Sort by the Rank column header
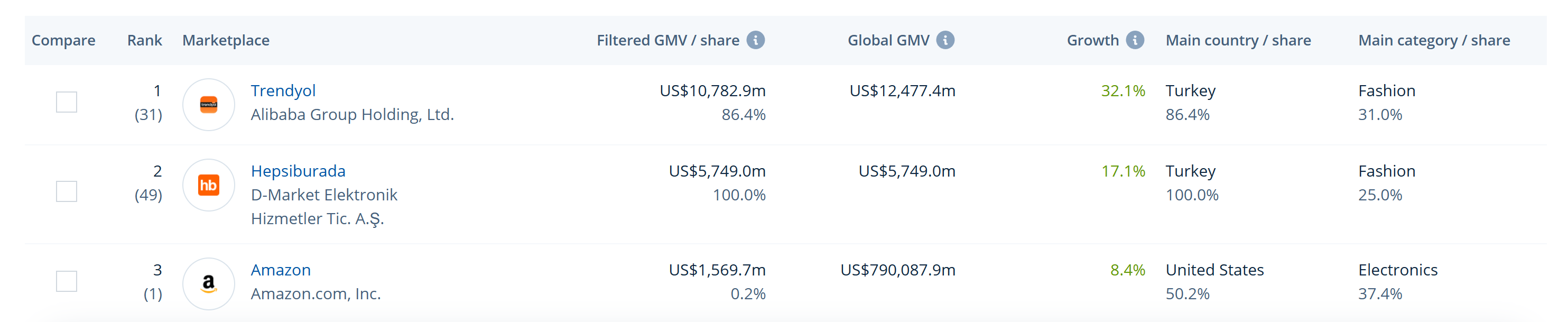 pyautogui.click(x=144, y=40)
